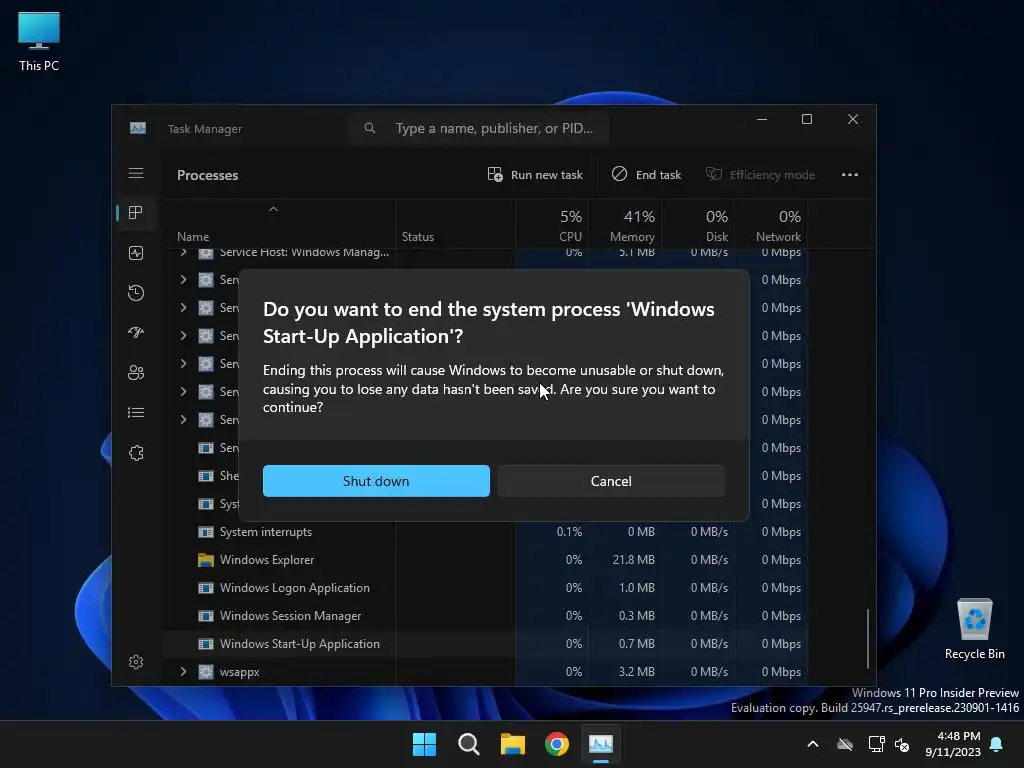Click 21.8 MB memory value

(633, 560)
